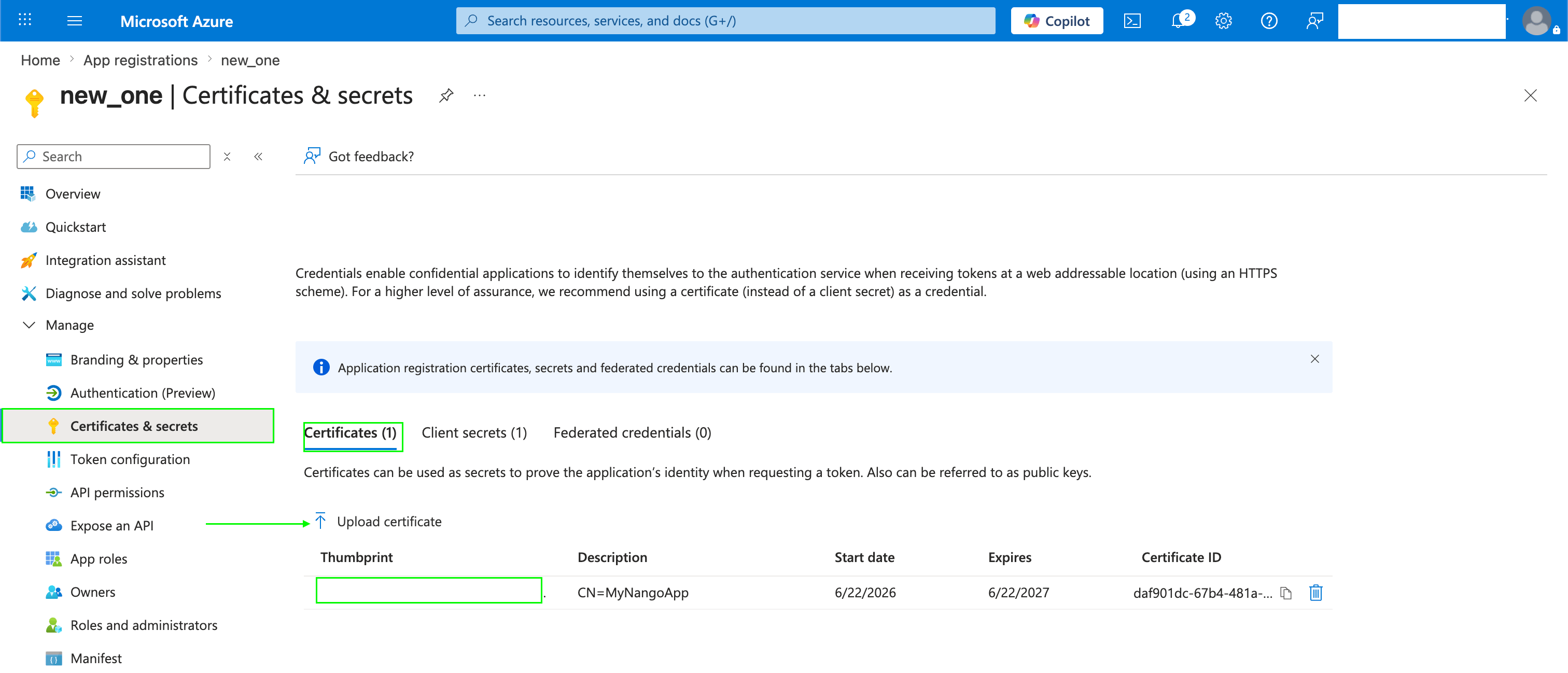Dismiss the info banner with X

1314,359
